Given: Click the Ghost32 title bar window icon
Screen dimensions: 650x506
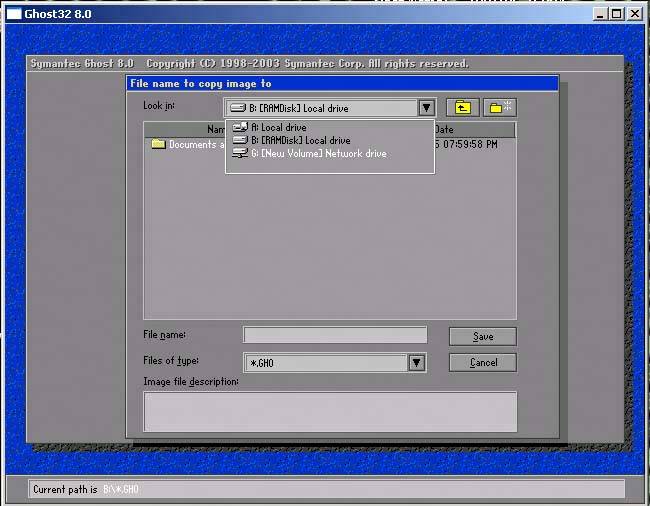Looking at the screenshot, I should click(14, 14).
